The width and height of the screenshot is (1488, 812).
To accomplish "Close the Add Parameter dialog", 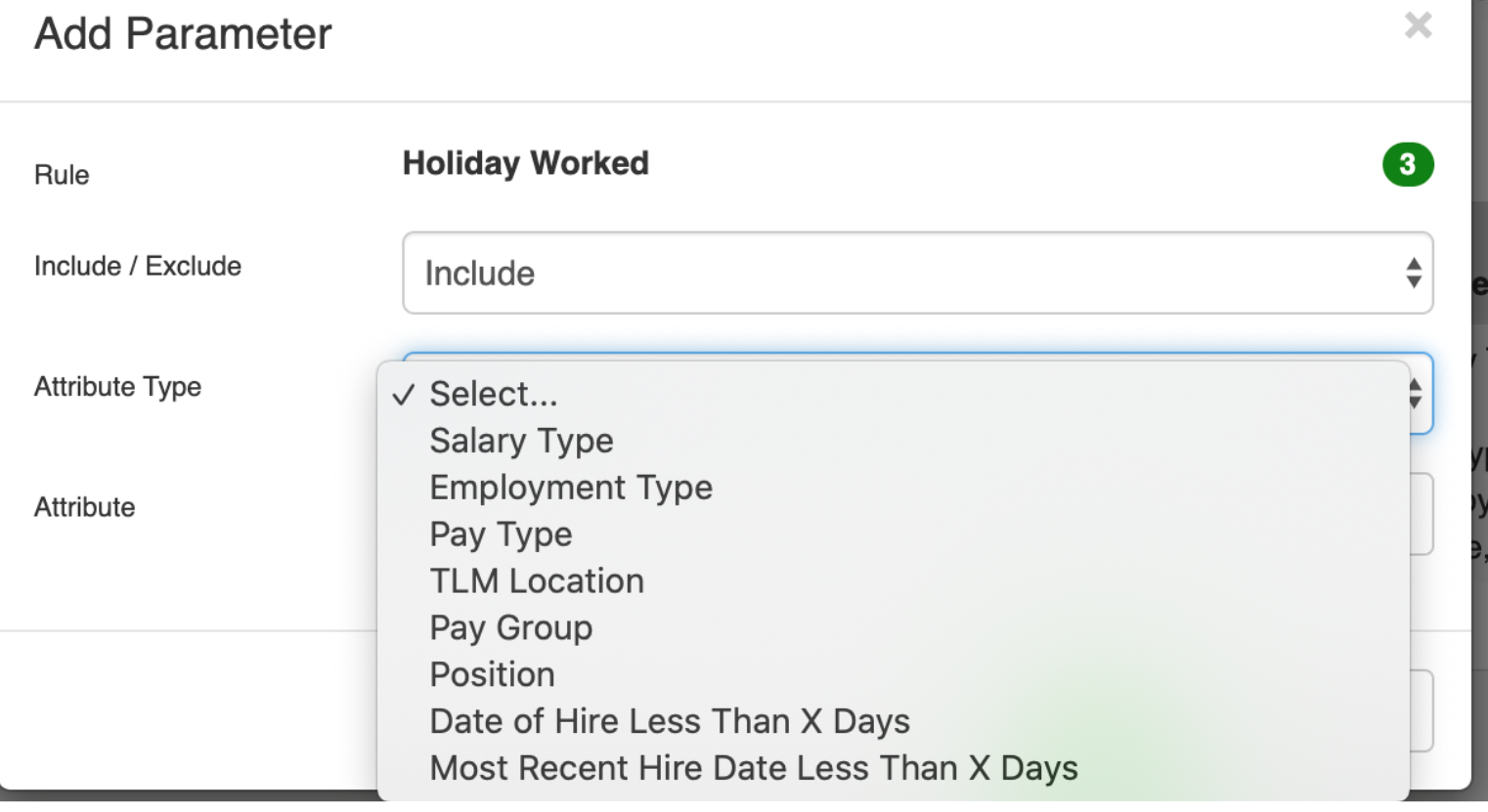I will tap(1417, 25).
